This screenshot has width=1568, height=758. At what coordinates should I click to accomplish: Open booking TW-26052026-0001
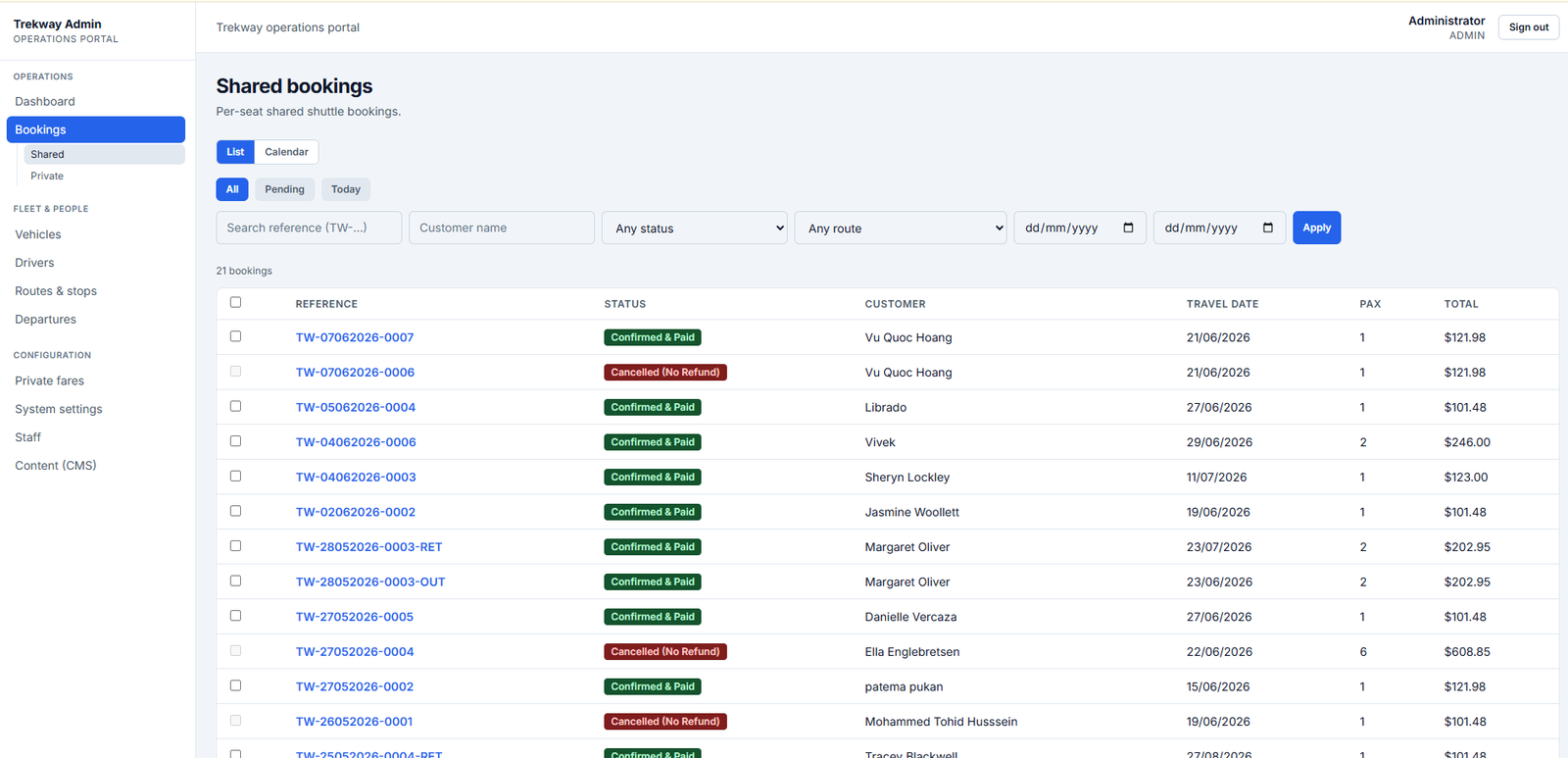pos(354,722)
